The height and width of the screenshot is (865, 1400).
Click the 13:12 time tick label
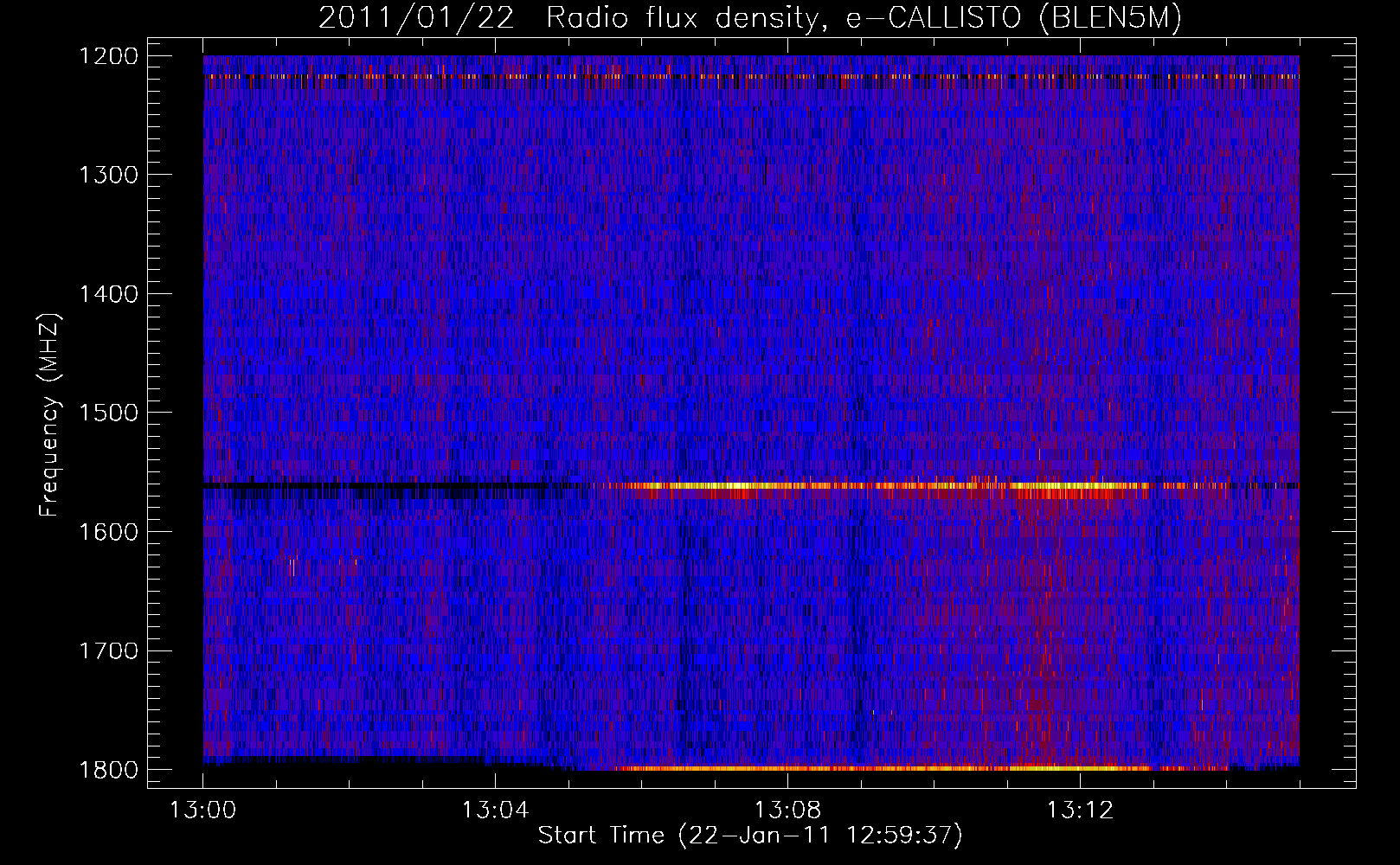click(x=1080, y=811)
